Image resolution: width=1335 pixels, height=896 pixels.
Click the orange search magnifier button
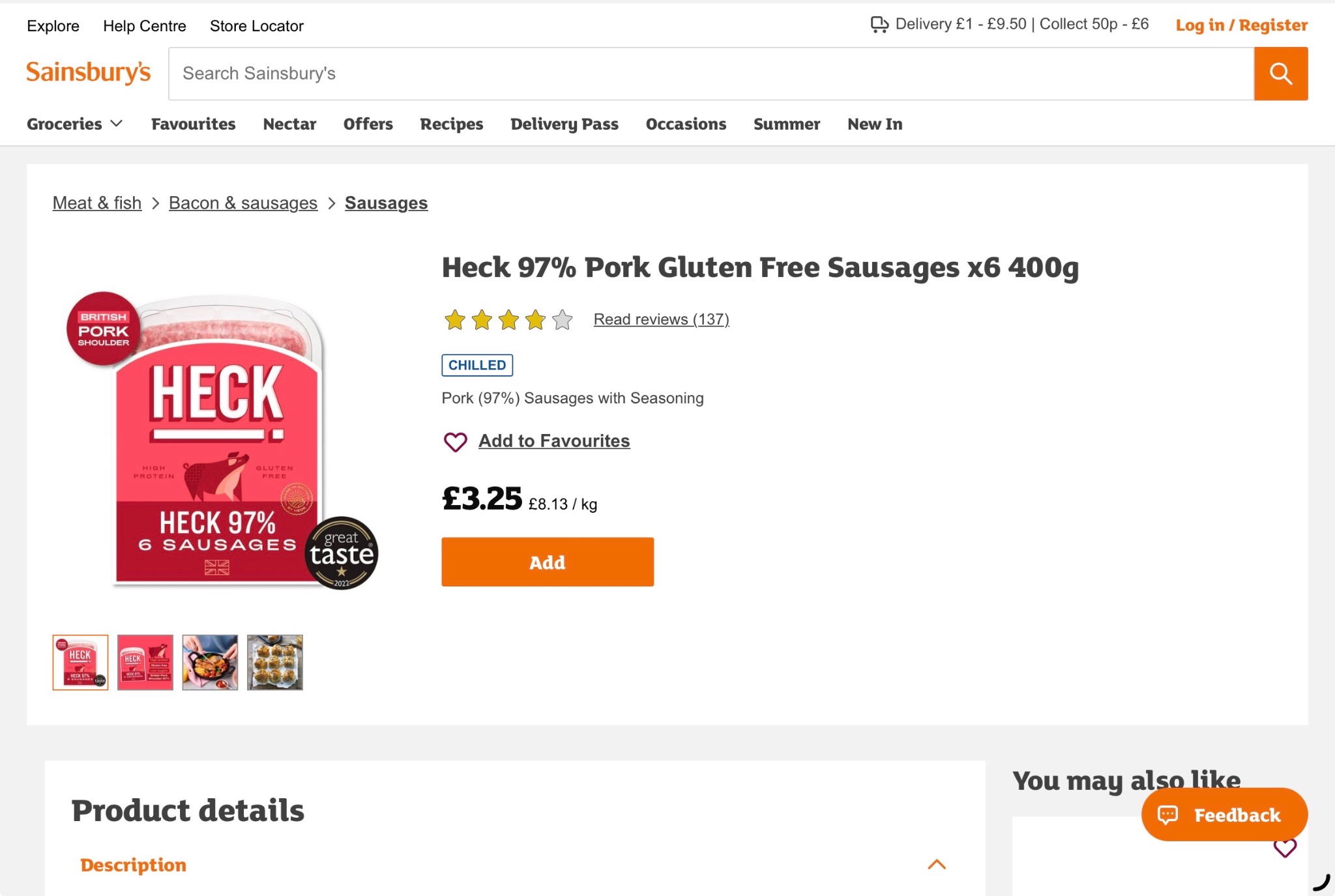pyautogui.click(x=1280, y=74)
